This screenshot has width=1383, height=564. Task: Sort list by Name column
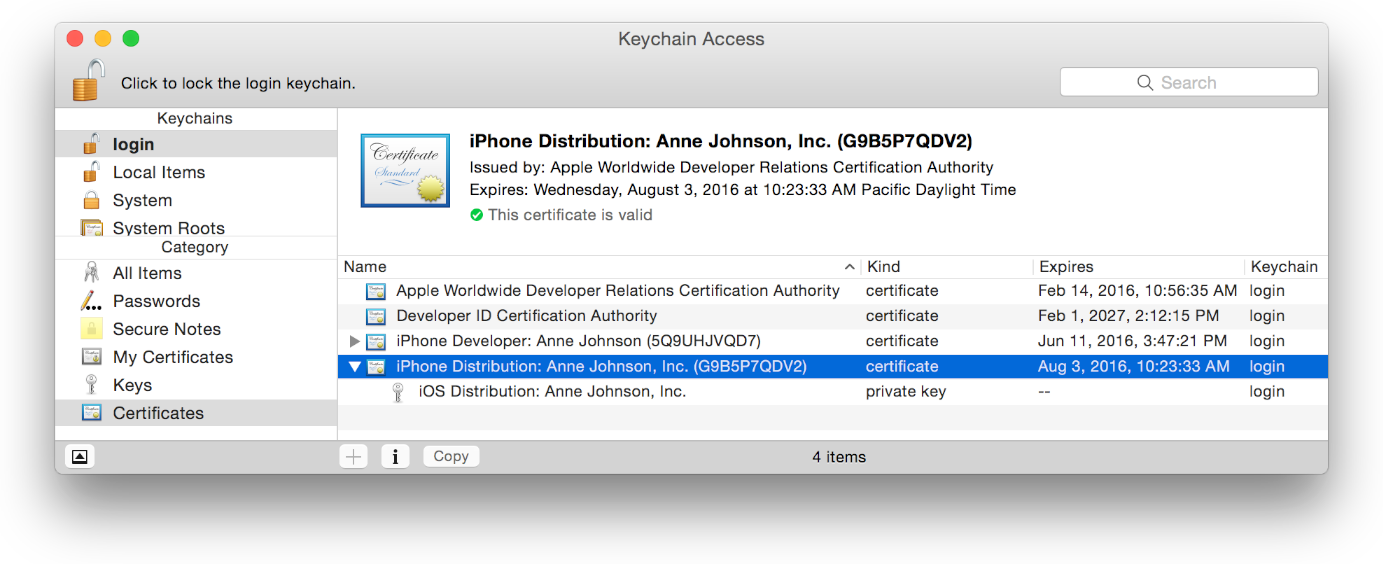(x=599, y=267)
